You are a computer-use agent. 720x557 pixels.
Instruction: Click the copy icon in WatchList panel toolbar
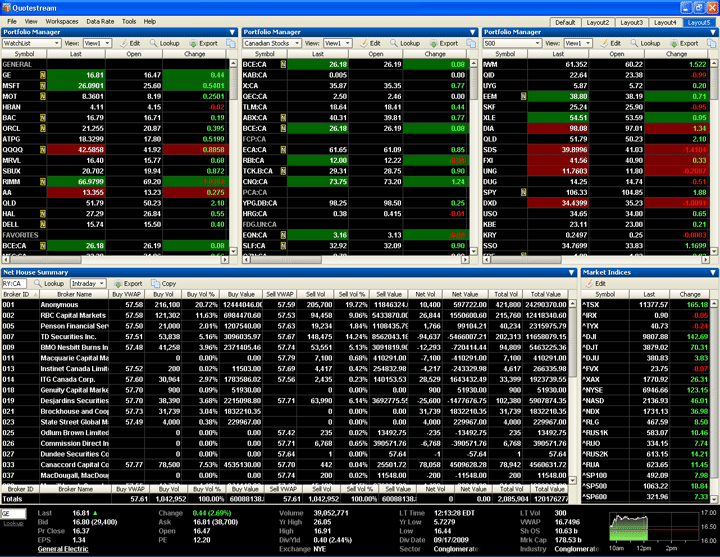pos(231,43)
